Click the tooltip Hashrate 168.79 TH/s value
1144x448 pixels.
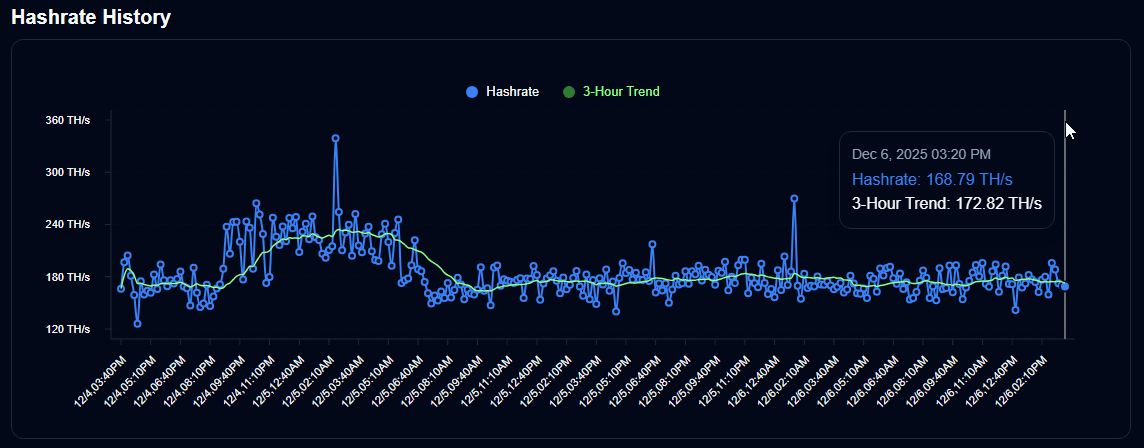932,179
